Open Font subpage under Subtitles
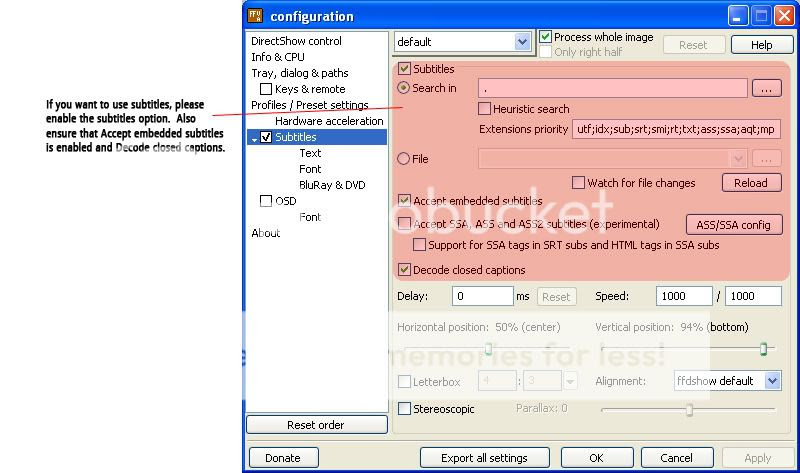800x473 pixels. pos(310,169)
